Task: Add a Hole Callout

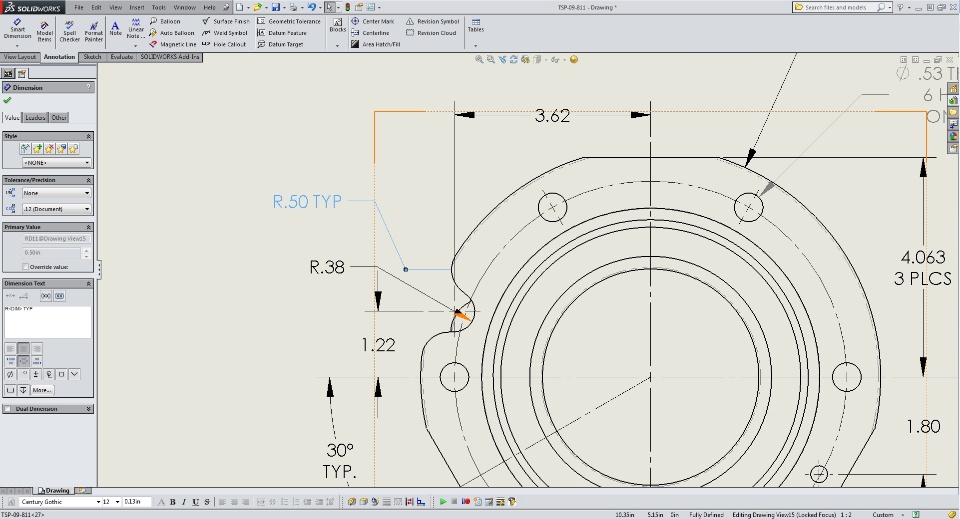Action: 224,45
